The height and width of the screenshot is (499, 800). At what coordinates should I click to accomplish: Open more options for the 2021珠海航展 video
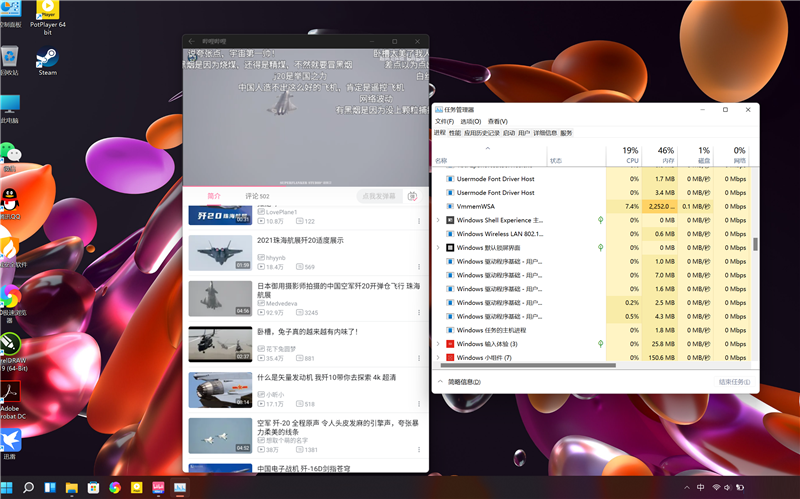(x=417, y=267)
